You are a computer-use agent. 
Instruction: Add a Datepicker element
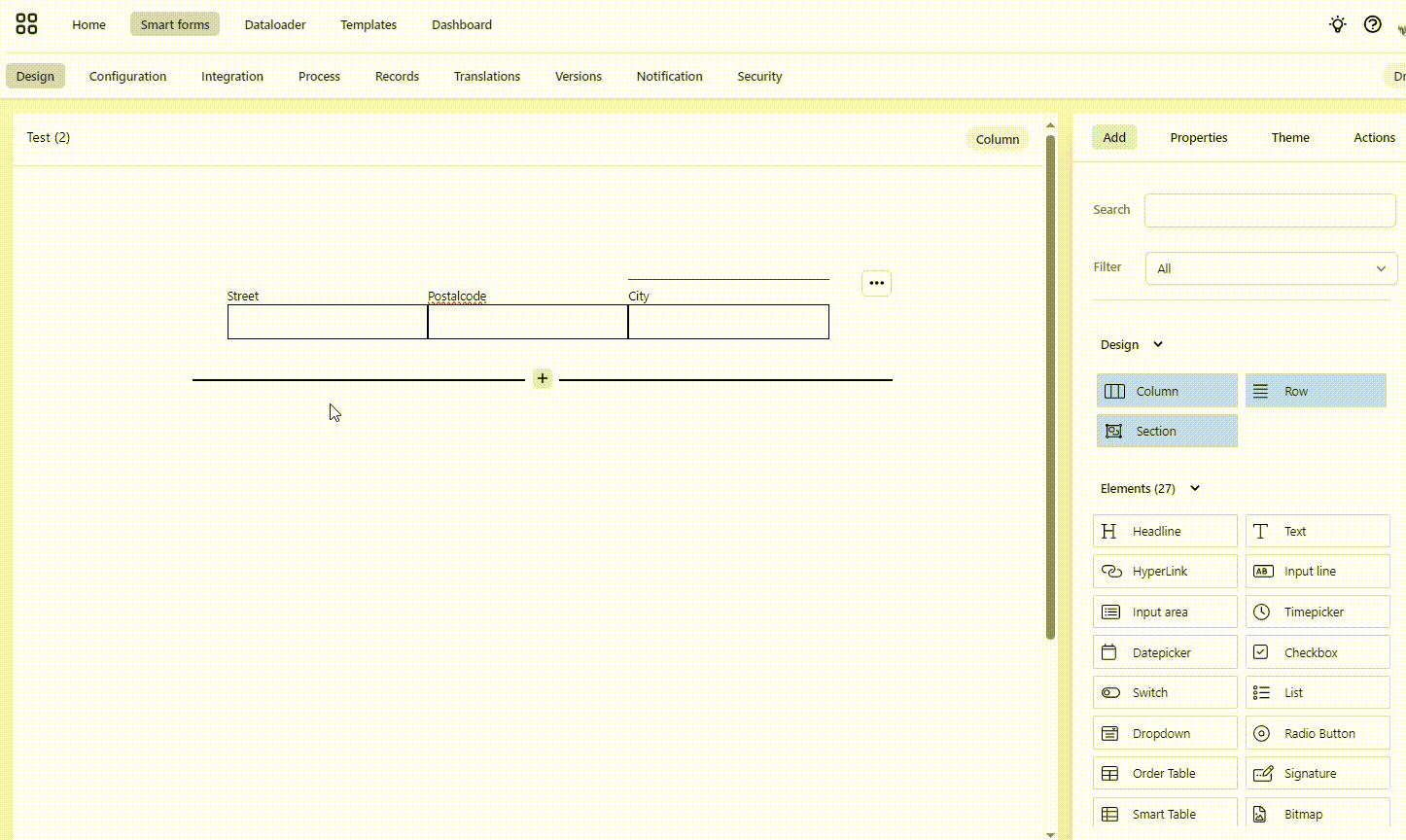tap(1164, 653)
